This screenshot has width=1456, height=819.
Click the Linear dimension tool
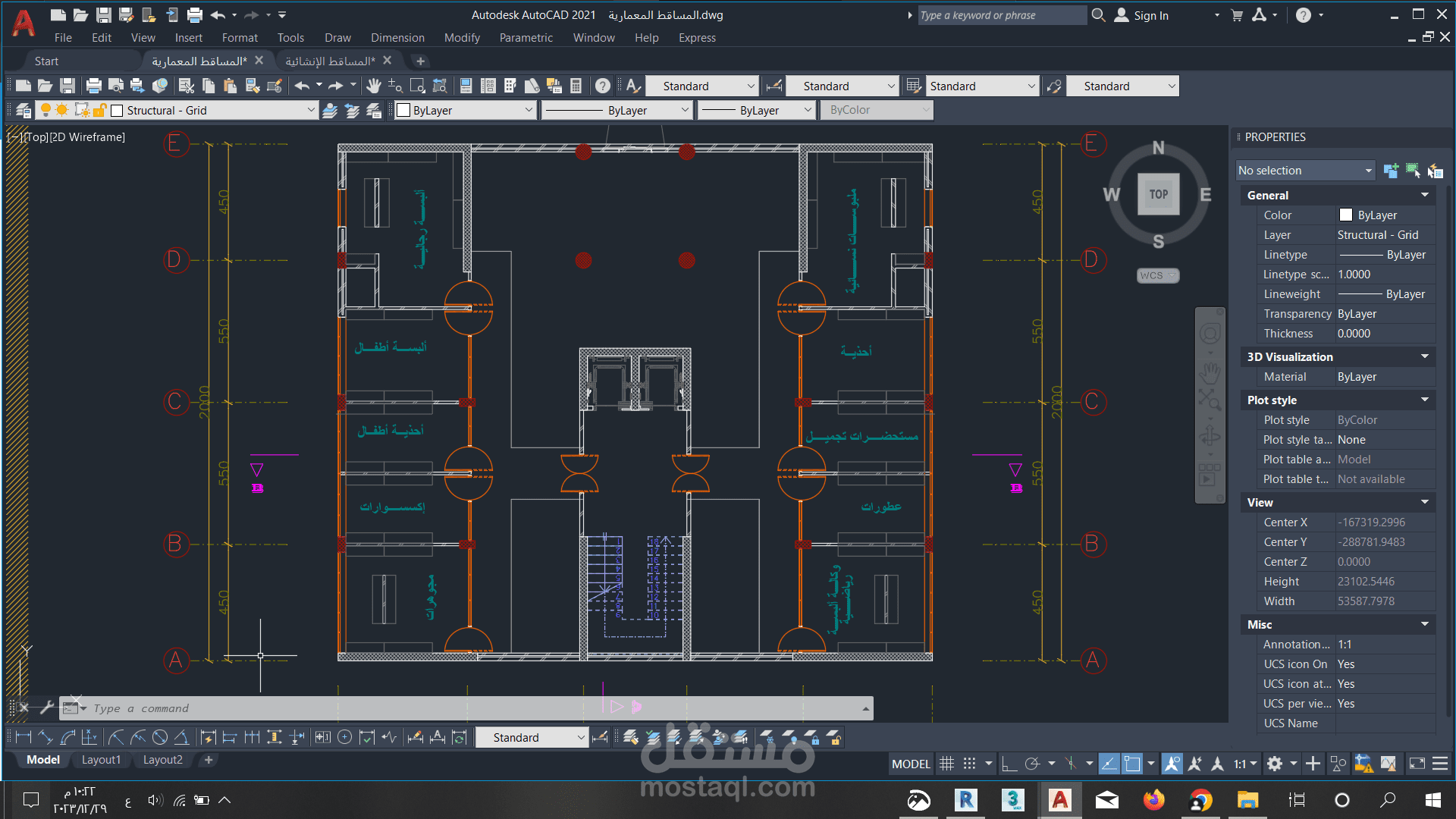click(x=24, y=738)
